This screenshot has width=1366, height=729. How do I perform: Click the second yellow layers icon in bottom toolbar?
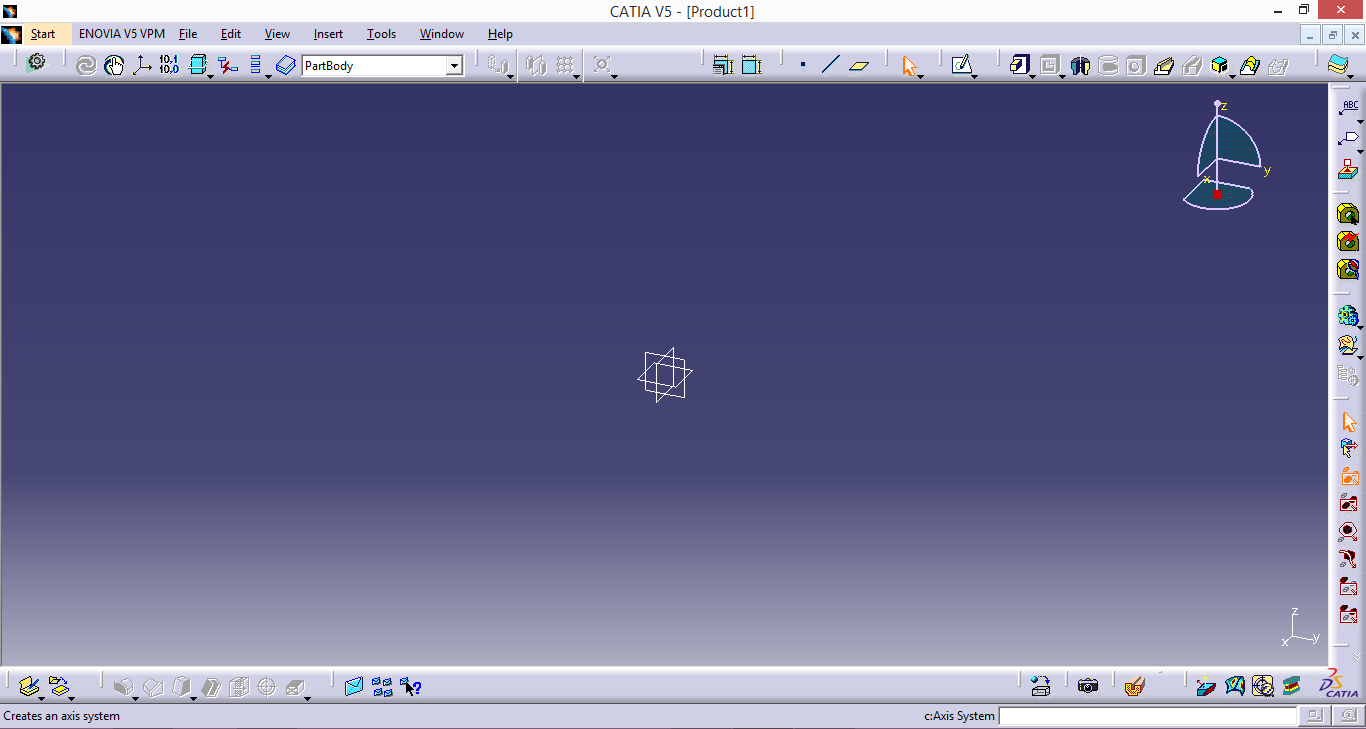pos(58,686)
